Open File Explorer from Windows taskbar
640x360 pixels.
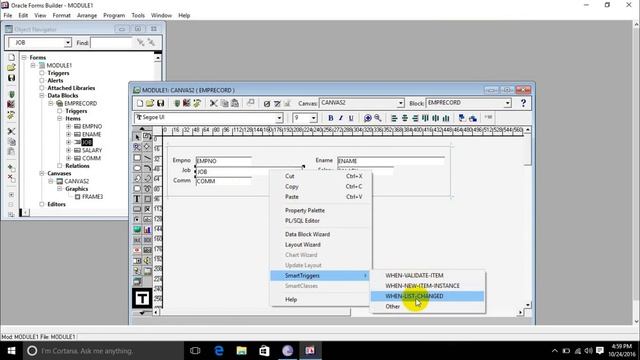(242, 351)
